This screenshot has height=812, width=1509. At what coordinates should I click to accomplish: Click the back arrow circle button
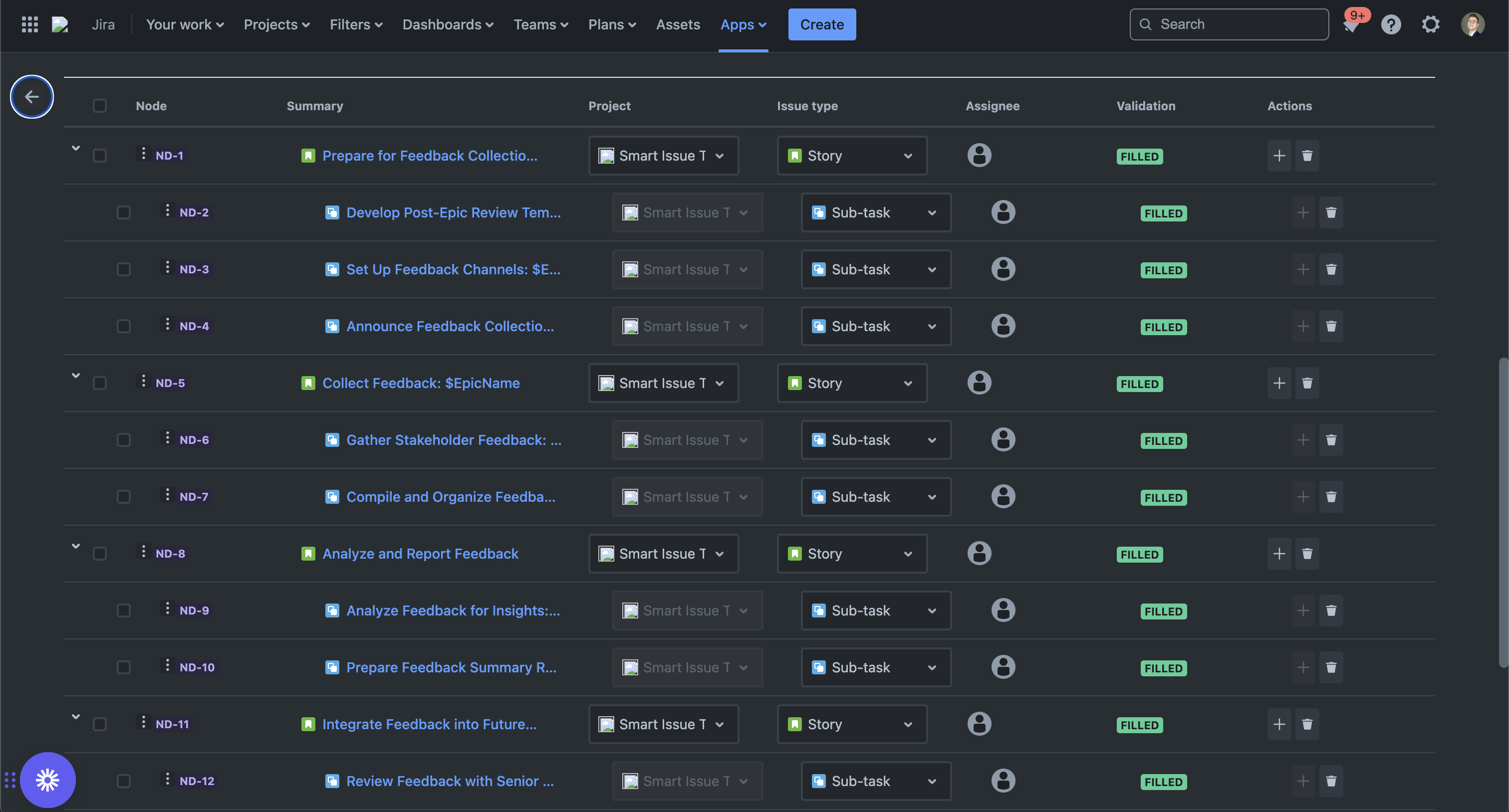coord(31,97)
